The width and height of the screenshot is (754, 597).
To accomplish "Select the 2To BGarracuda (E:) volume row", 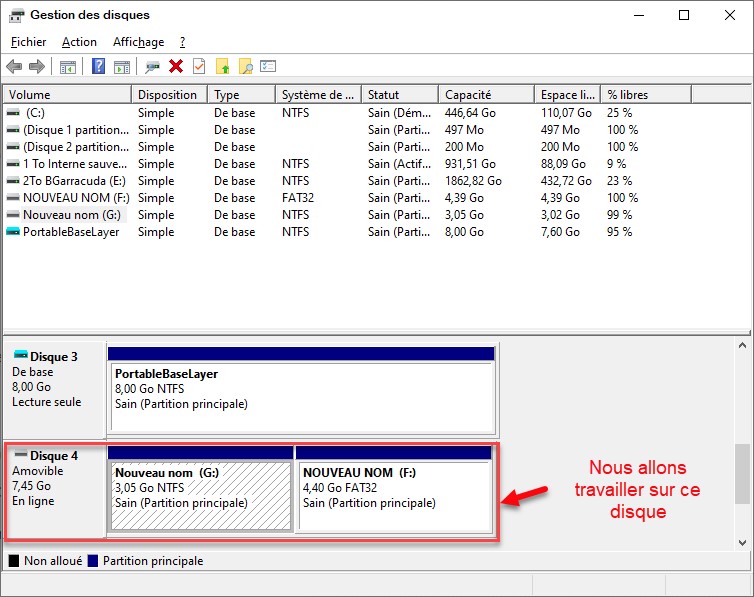I will [x=70, y=181].
